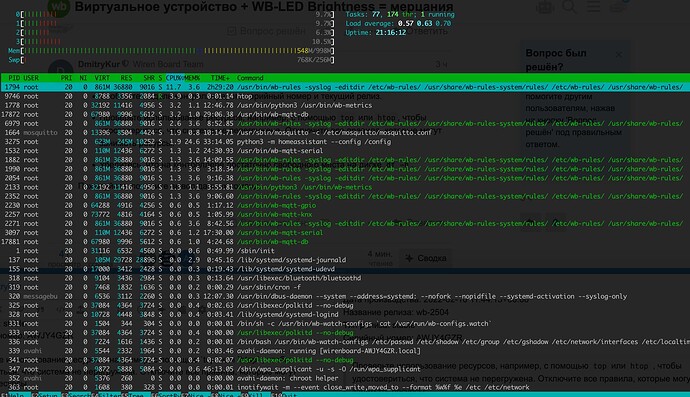The width and height of the screenshot is (690, 397).
Task: Click the 'Сводка' button on the forum page
Action: click(426, 258)
